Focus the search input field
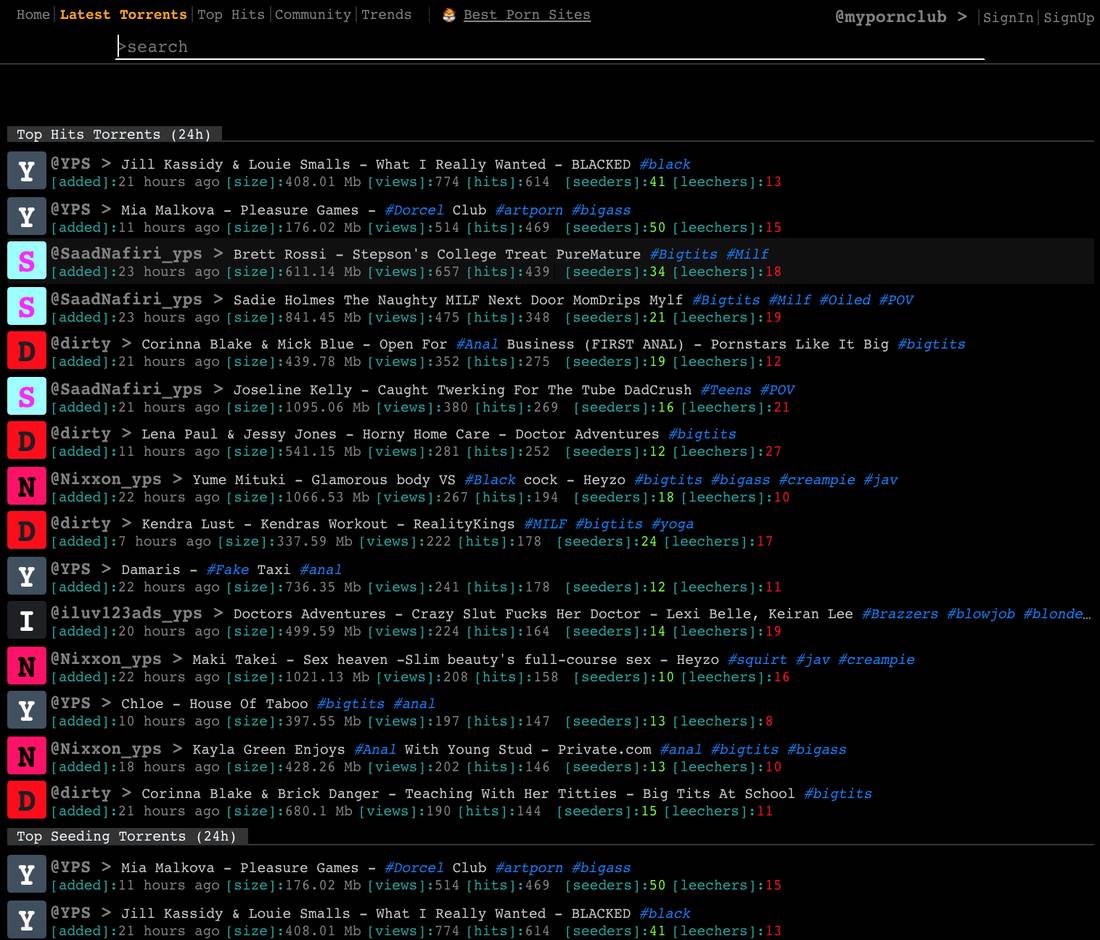 click(550, 47)
